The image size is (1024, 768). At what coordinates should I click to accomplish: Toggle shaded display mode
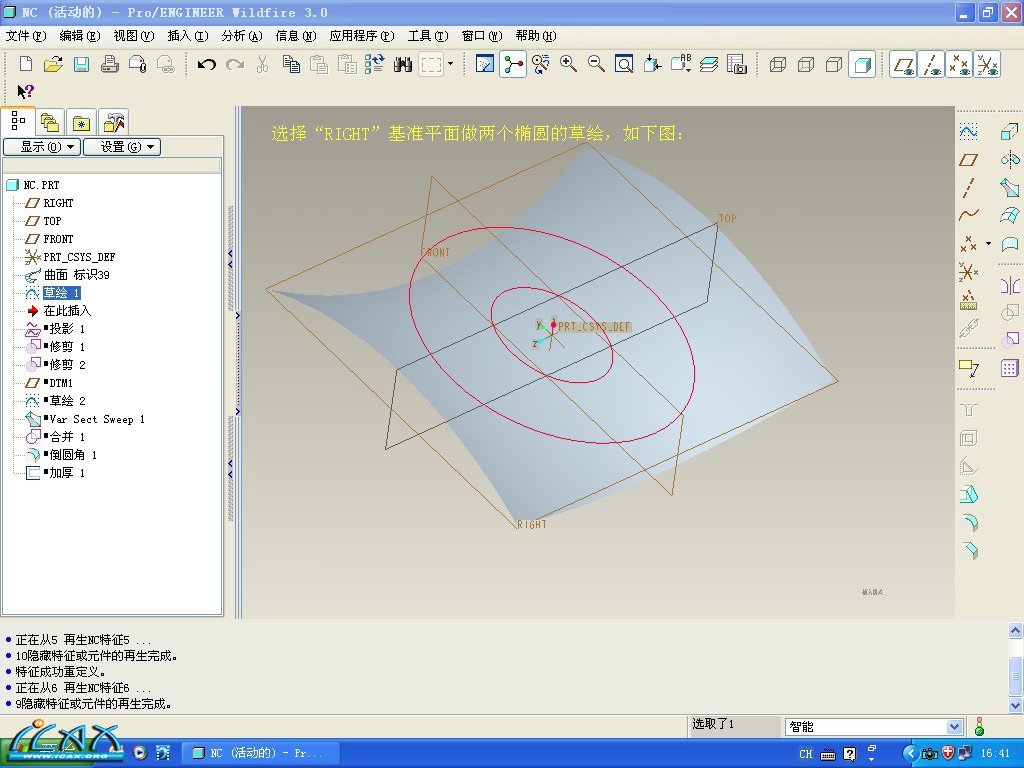coord(861,64)
